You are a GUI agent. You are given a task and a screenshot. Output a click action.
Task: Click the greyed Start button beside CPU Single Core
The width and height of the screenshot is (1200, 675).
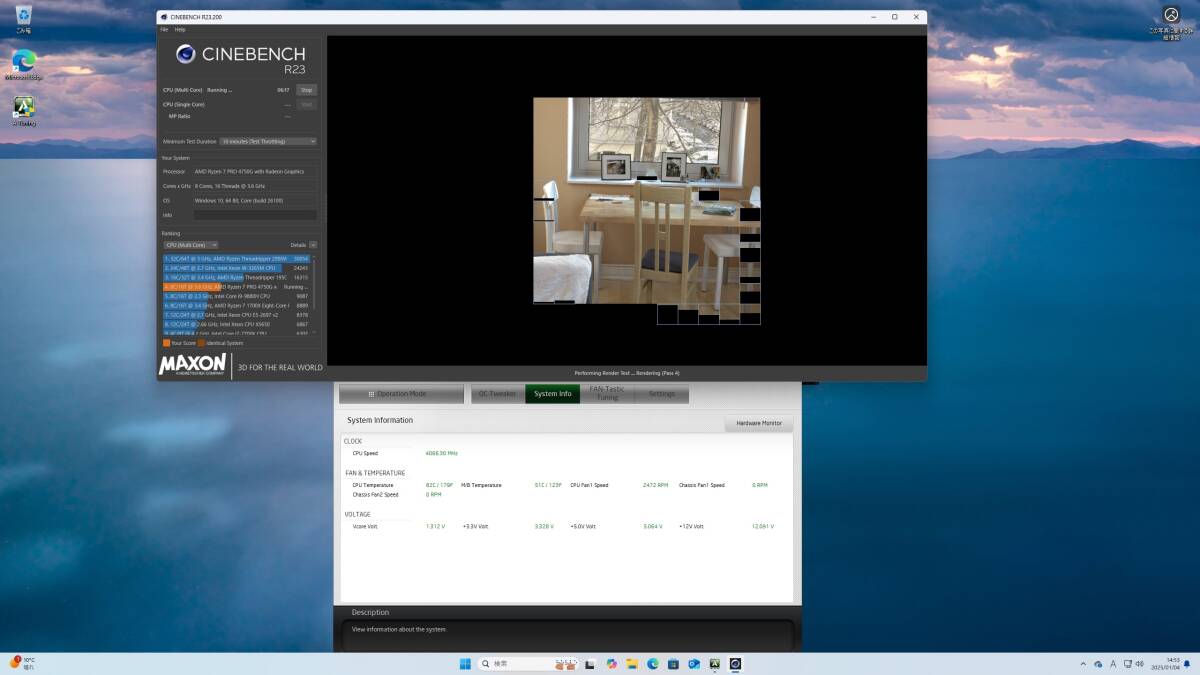click(x=307, y=104)
